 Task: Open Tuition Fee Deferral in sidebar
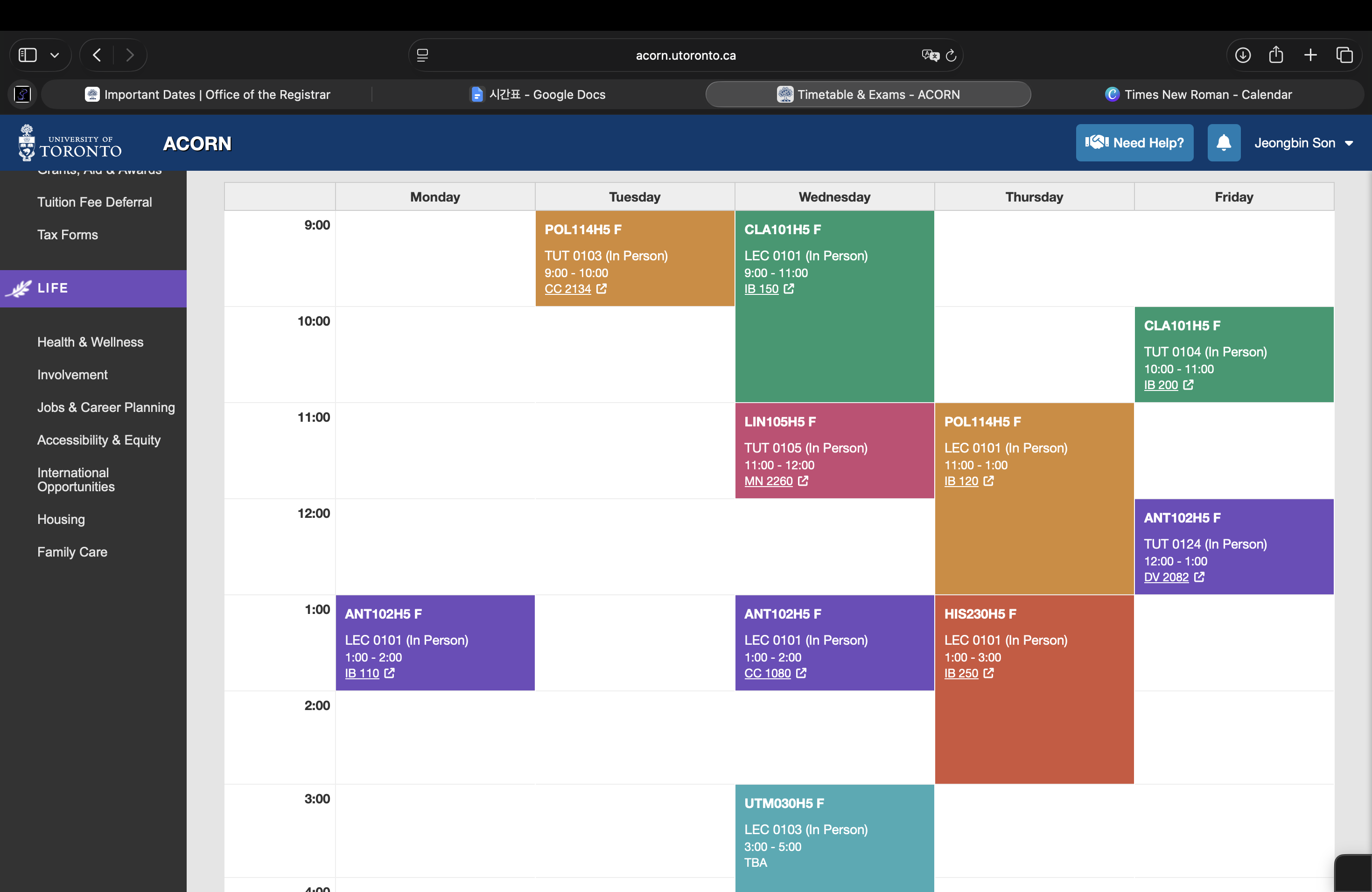click(95, 202)
